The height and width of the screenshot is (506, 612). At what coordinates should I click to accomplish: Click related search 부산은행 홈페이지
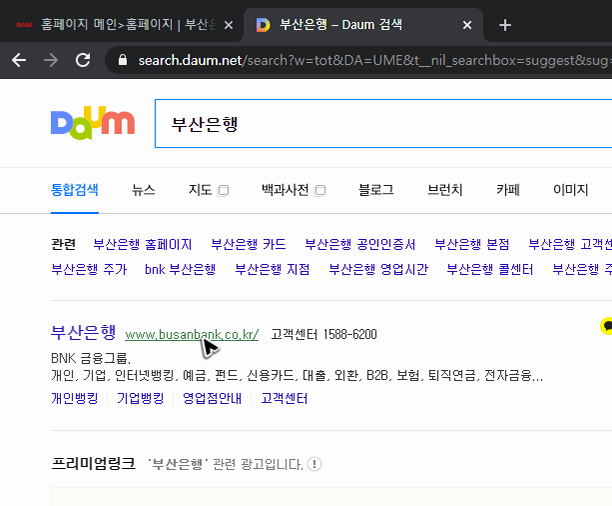[142, 244]
